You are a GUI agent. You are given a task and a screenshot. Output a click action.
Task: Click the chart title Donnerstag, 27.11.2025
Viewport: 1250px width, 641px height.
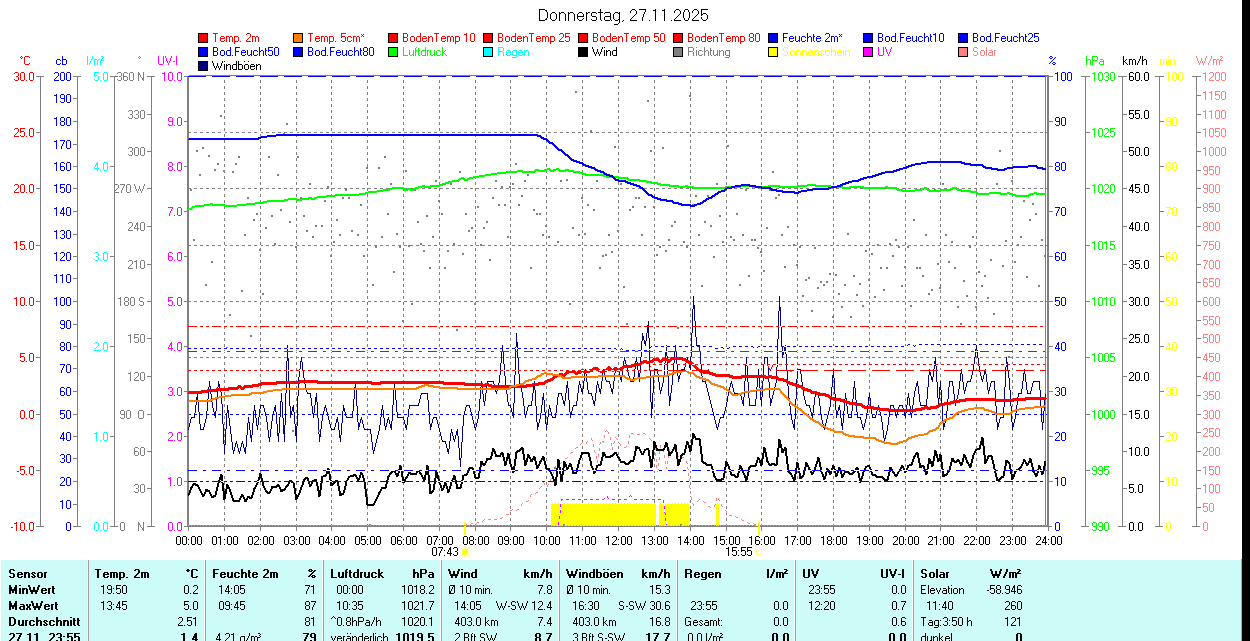(623, 15)
